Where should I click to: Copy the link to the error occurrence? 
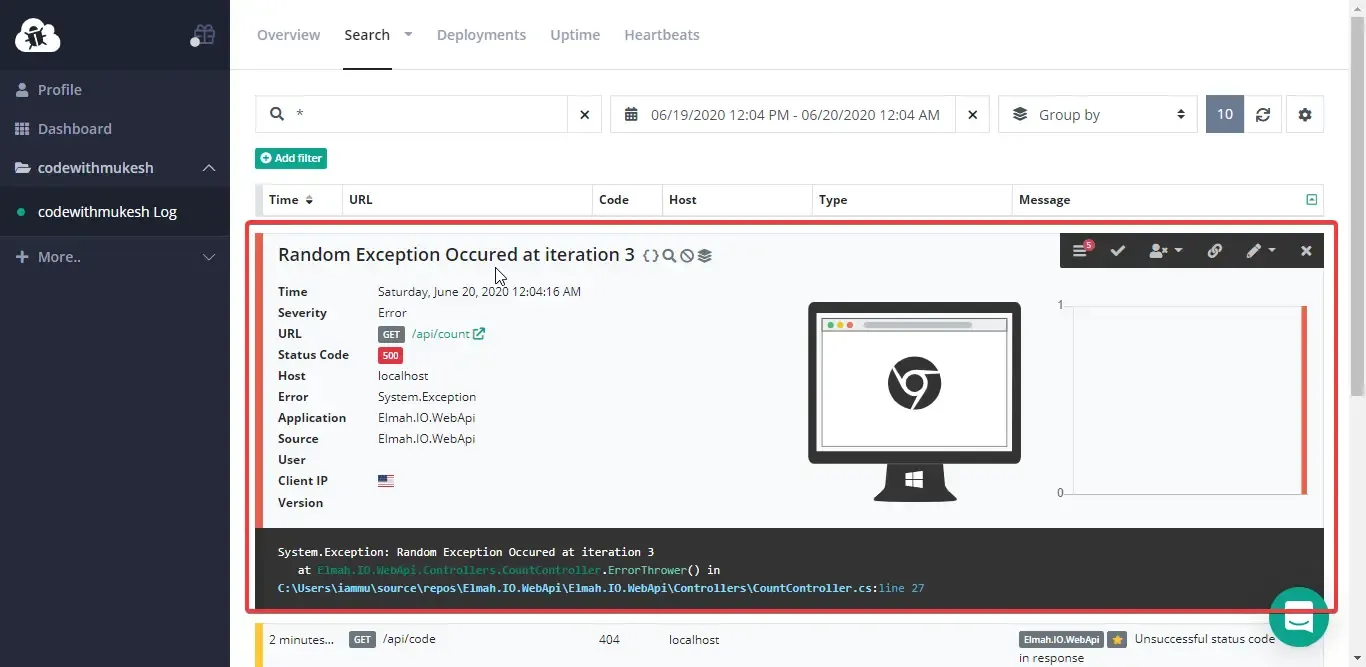pos(1214,251)
